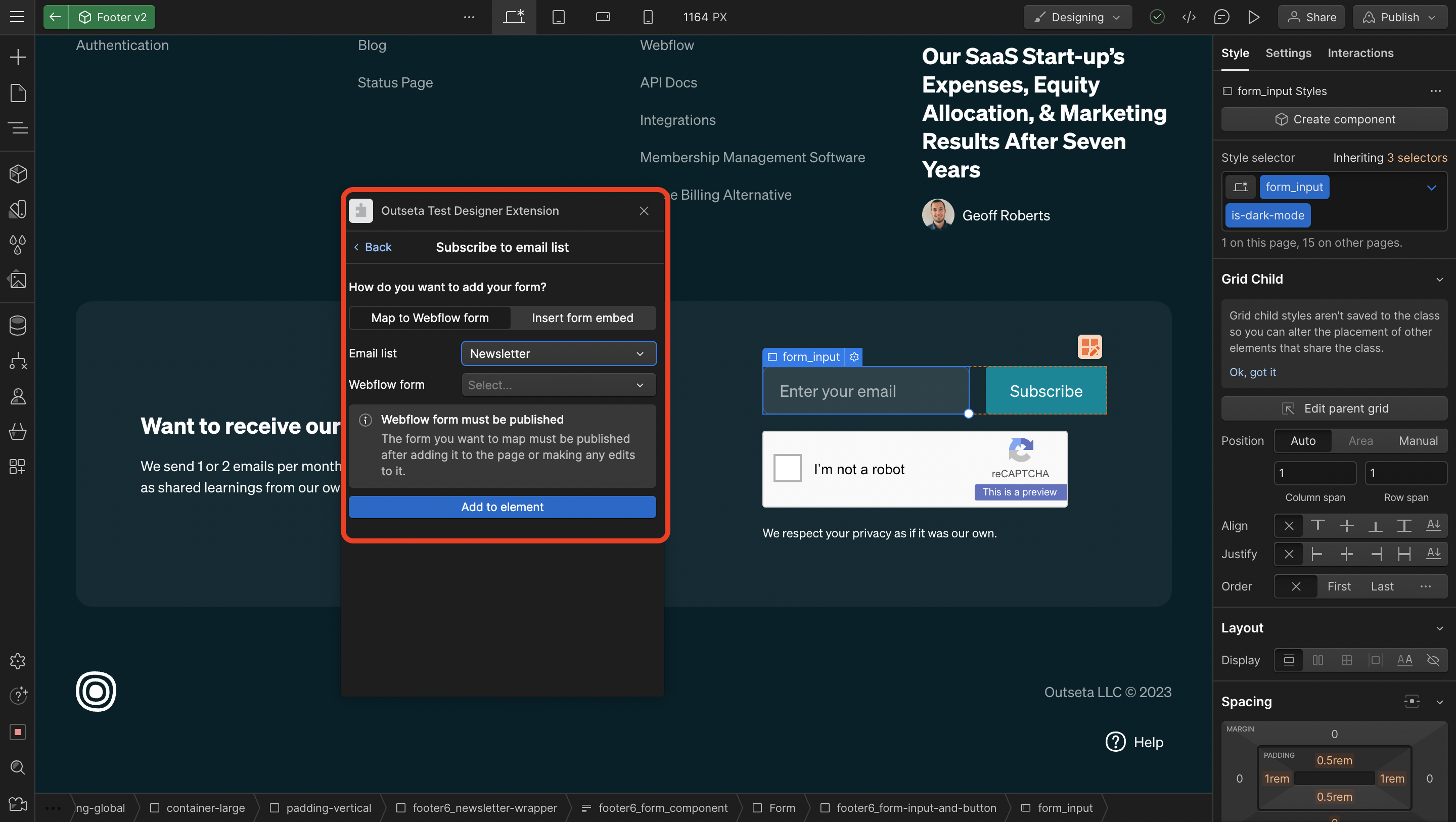Screen dimensions: 1456x822
Task: Switch to the Interactions tab
Action: tap(1360, 53)
